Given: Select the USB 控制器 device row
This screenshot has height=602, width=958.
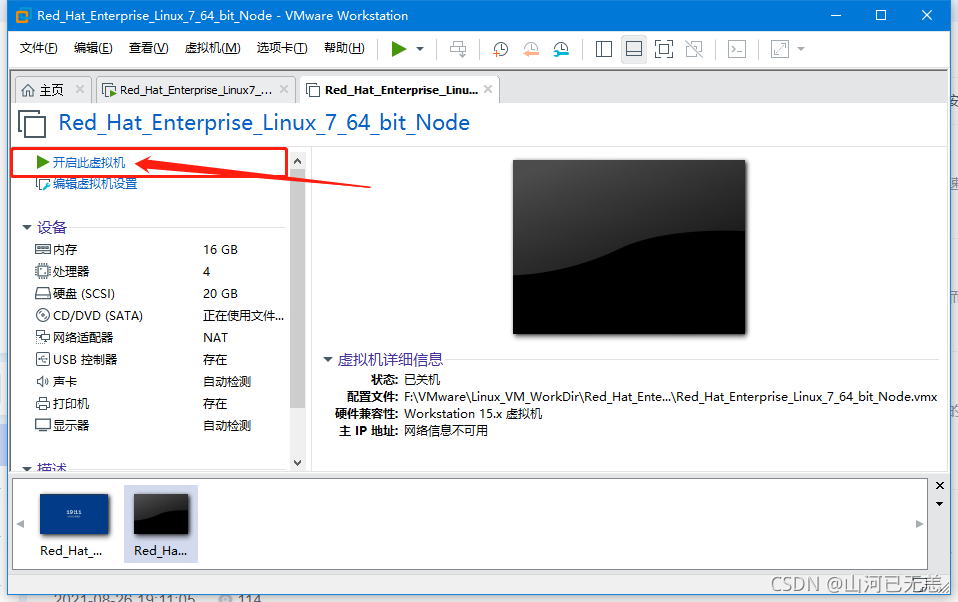Looking at the screenshot, I should (159, 359).
